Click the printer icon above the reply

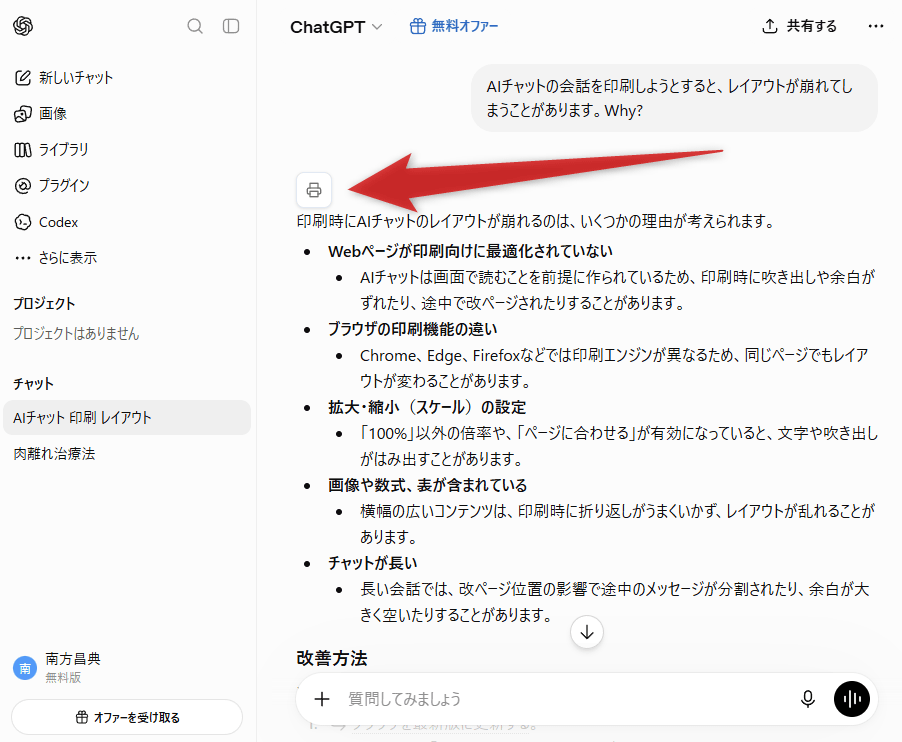(x=314, y=190)
